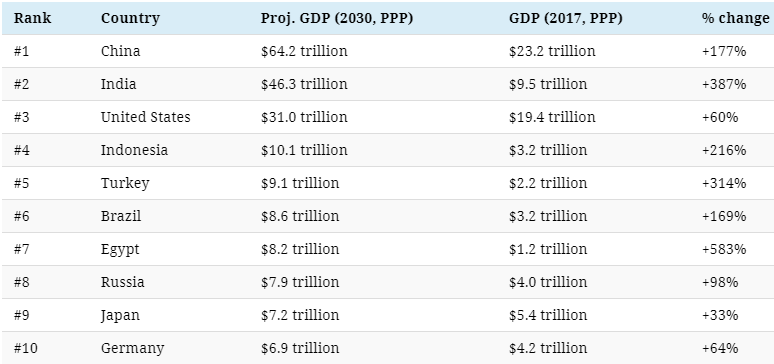Click the Indonesia country cell
The image size is (774, 364).
click(x=134, y=150)
